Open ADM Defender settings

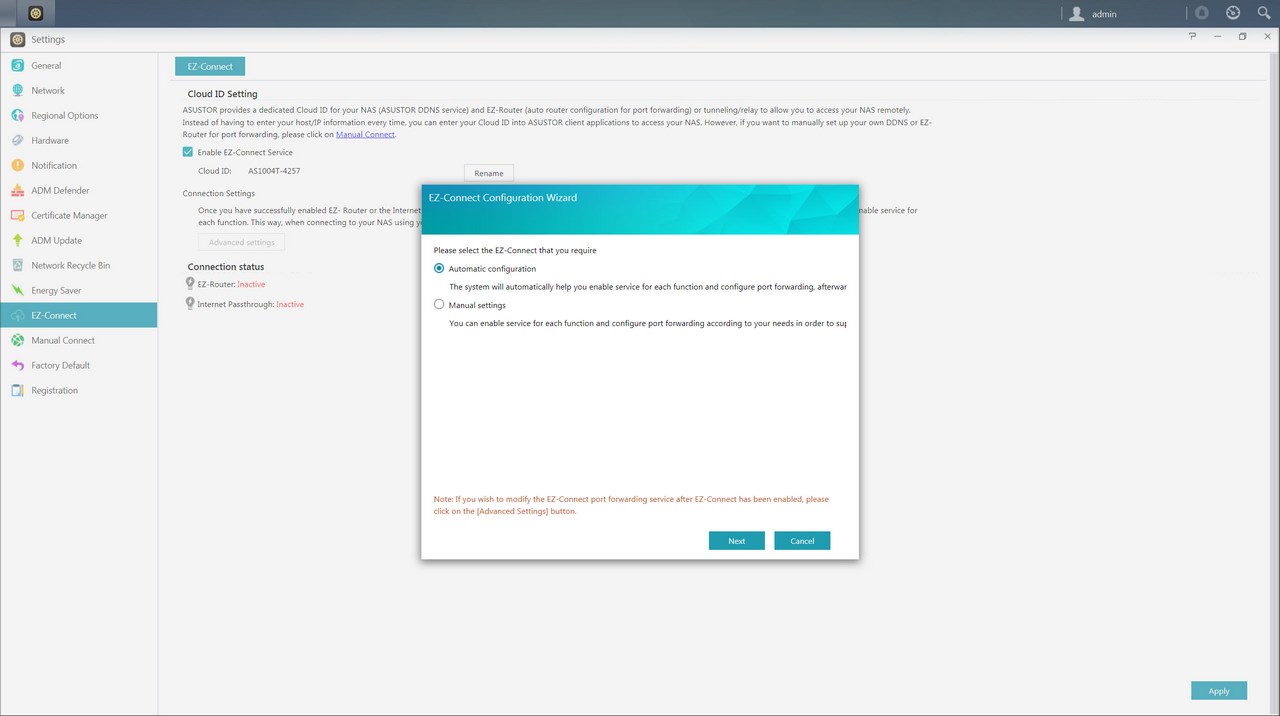point(79,190)
